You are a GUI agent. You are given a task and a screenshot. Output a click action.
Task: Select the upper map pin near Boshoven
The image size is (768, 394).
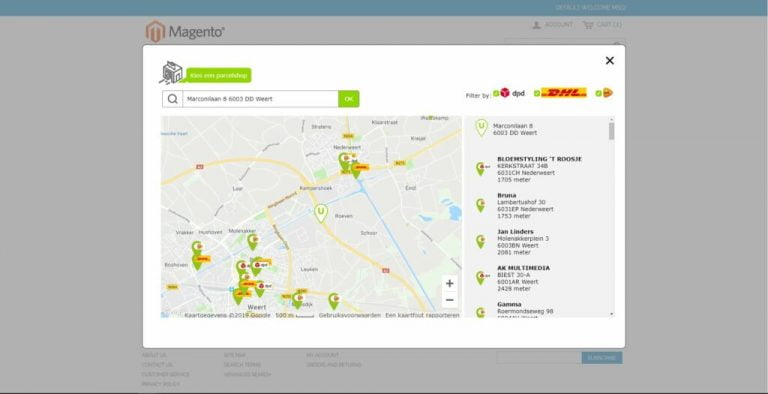tap(197, 247)
